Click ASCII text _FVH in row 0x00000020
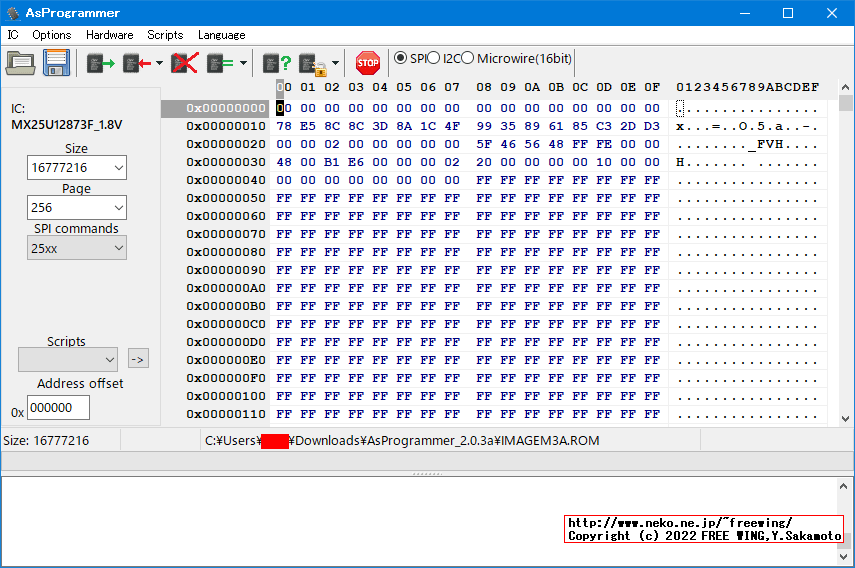 tap(766, 144)
